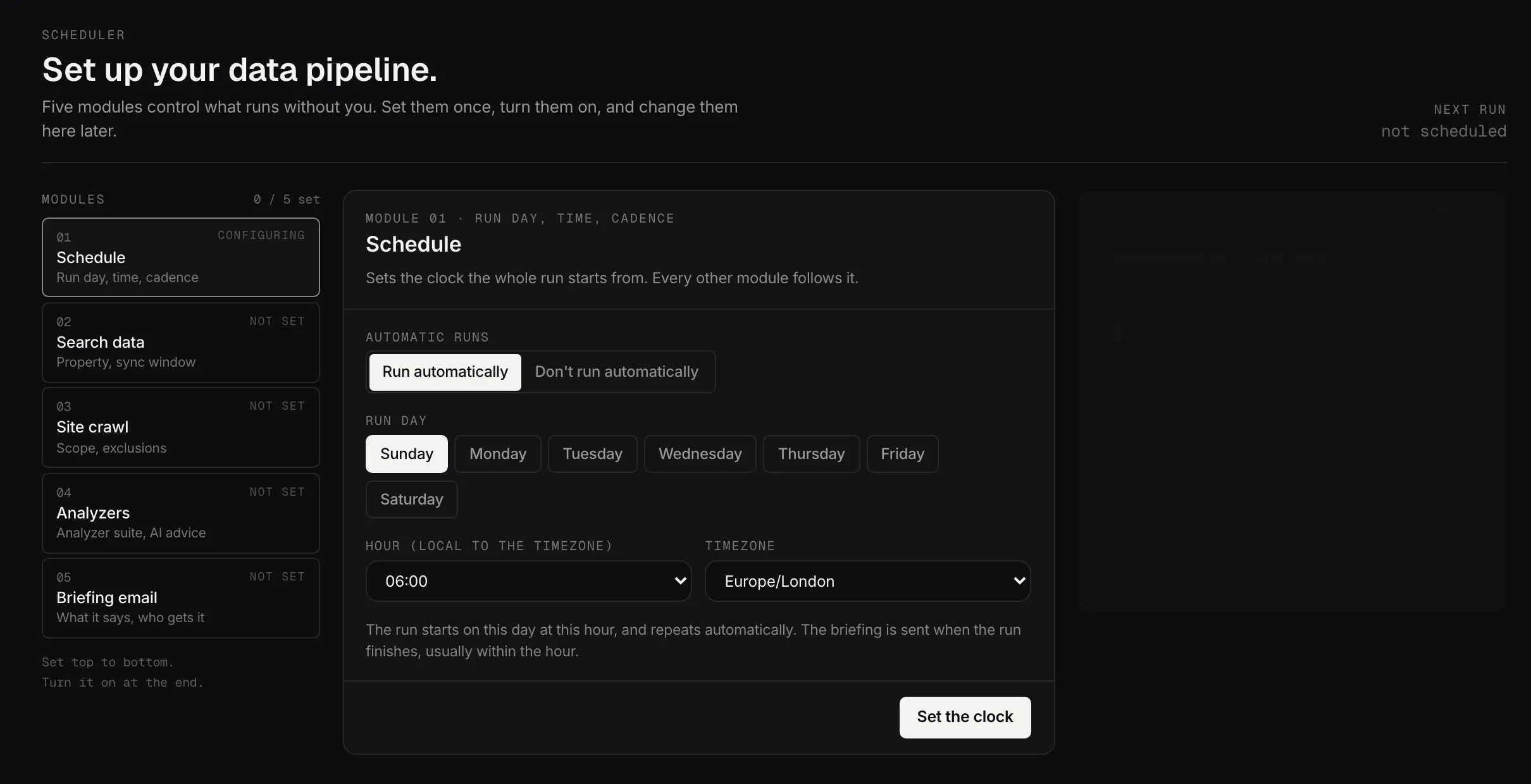Click 'Set up your data pipeline.' title

click(x=240, y=70)
